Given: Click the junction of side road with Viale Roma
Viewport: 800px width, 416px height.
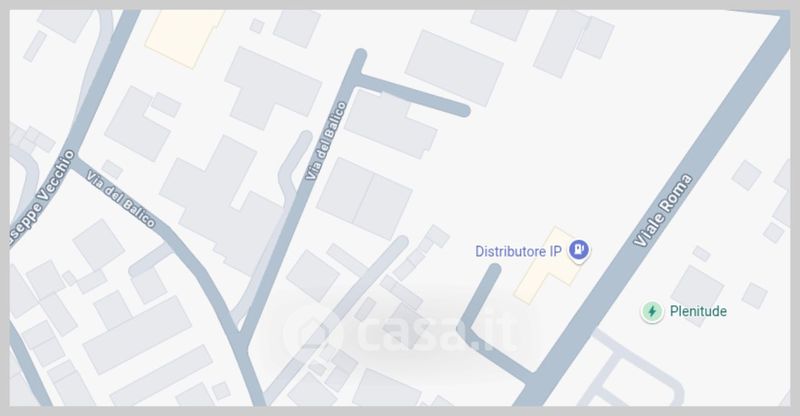Looking at the screenshot, I should [533, 378].
